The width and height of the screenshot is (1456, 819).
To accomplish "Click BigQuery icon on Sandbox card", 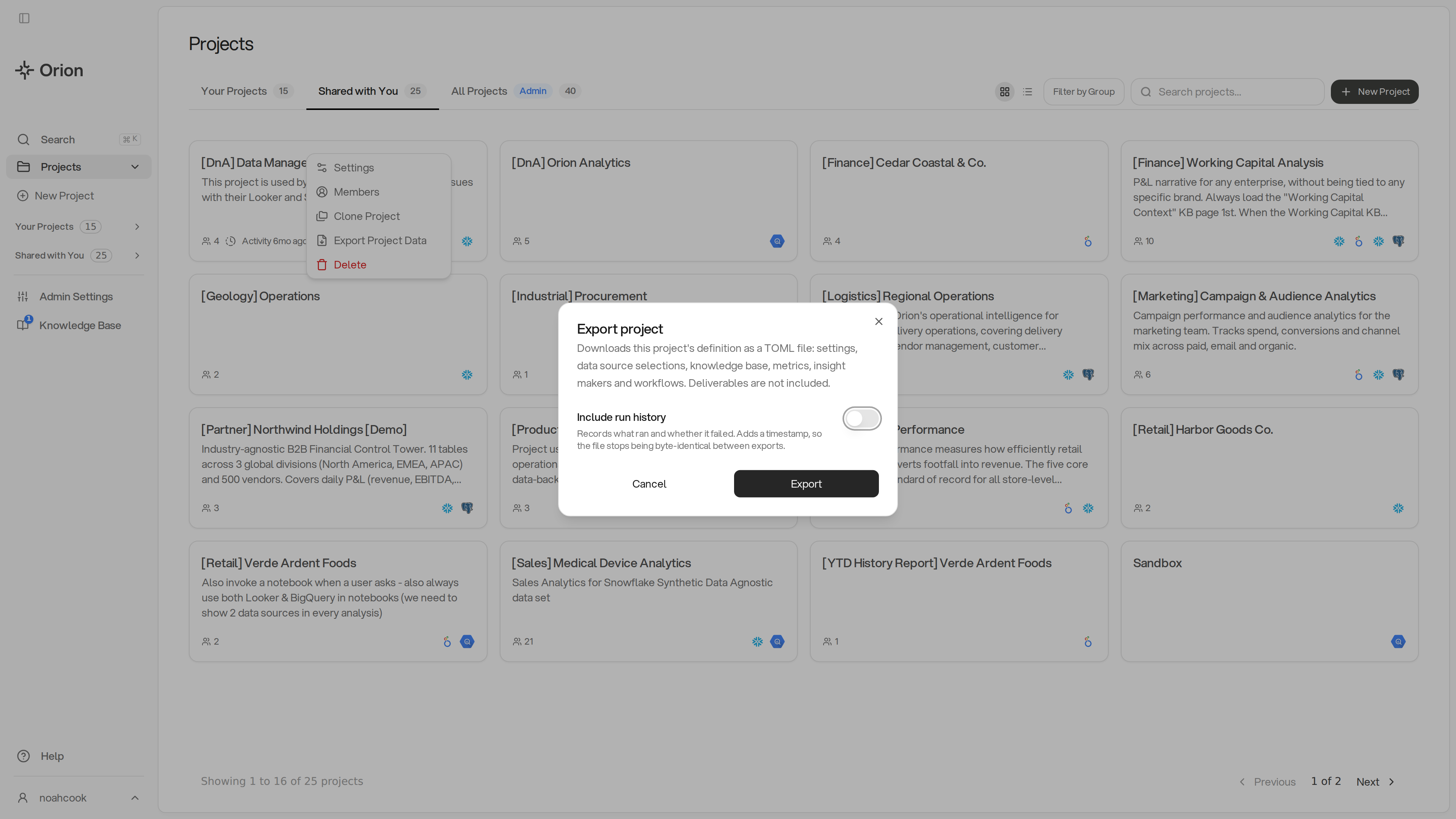I will coord(1398,642).
